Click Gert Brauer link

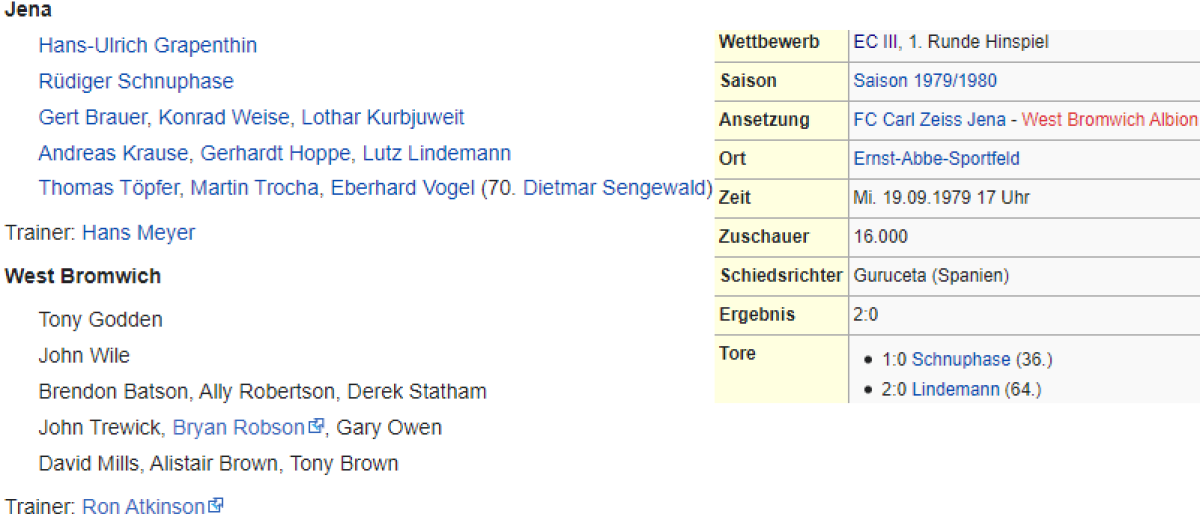pos(94,118)
